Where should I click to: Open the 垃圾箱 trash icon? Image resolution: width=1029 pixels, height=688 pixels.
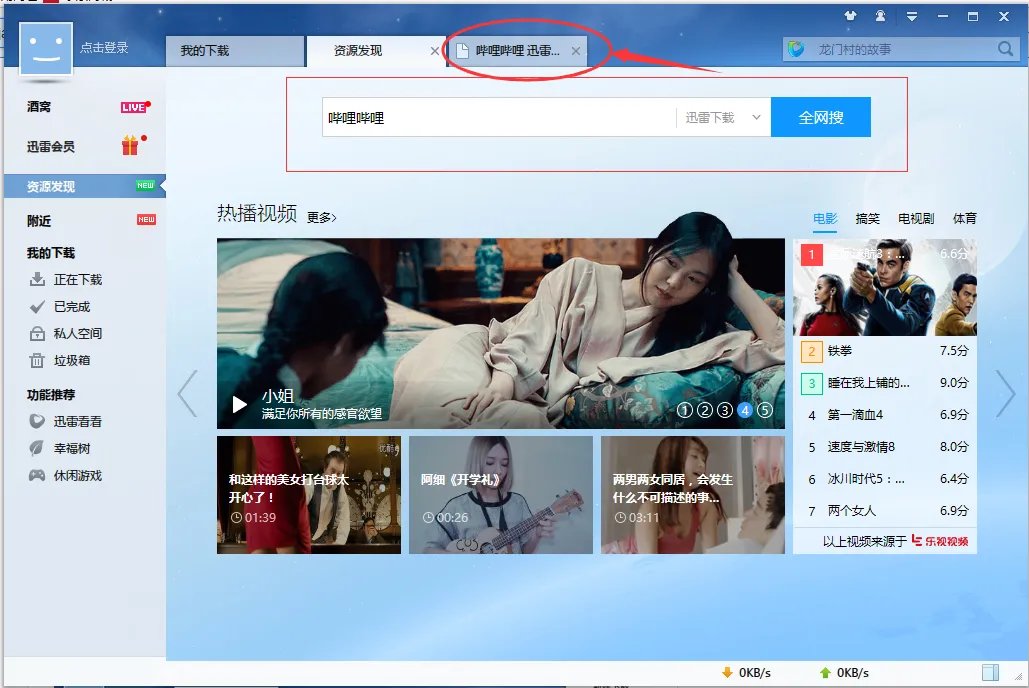pos(38,361)
